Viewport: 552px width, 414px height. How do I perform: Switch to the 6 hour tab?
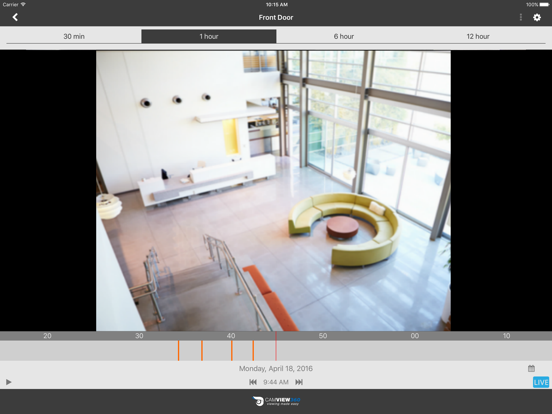point(344,36)
